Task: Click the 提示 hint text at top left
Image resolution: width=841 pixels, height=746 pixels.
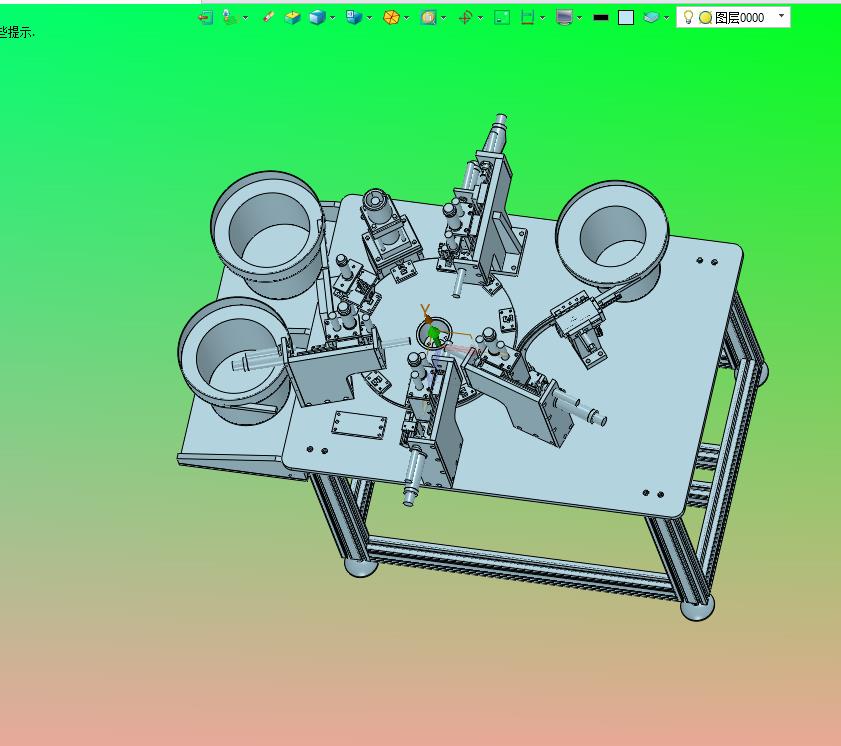Action: (x=20, y=32)
